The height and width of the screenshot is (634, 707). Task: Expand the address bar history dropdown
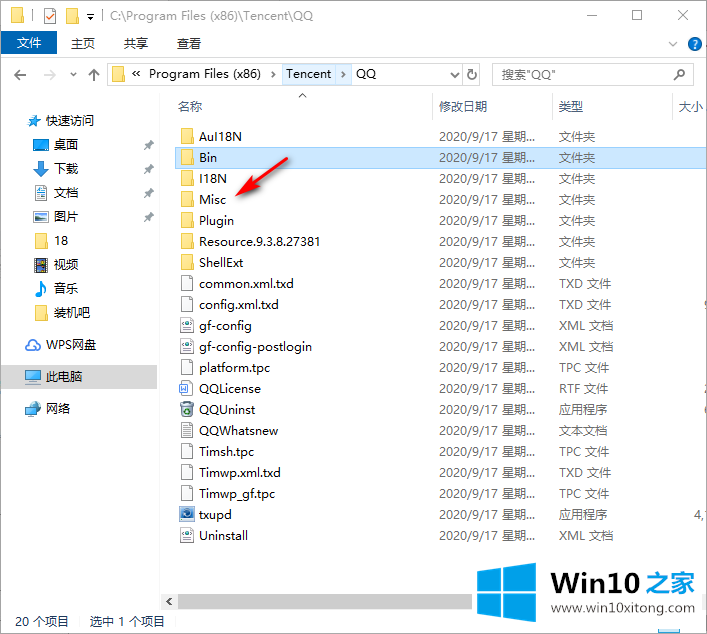coord(455,74)
